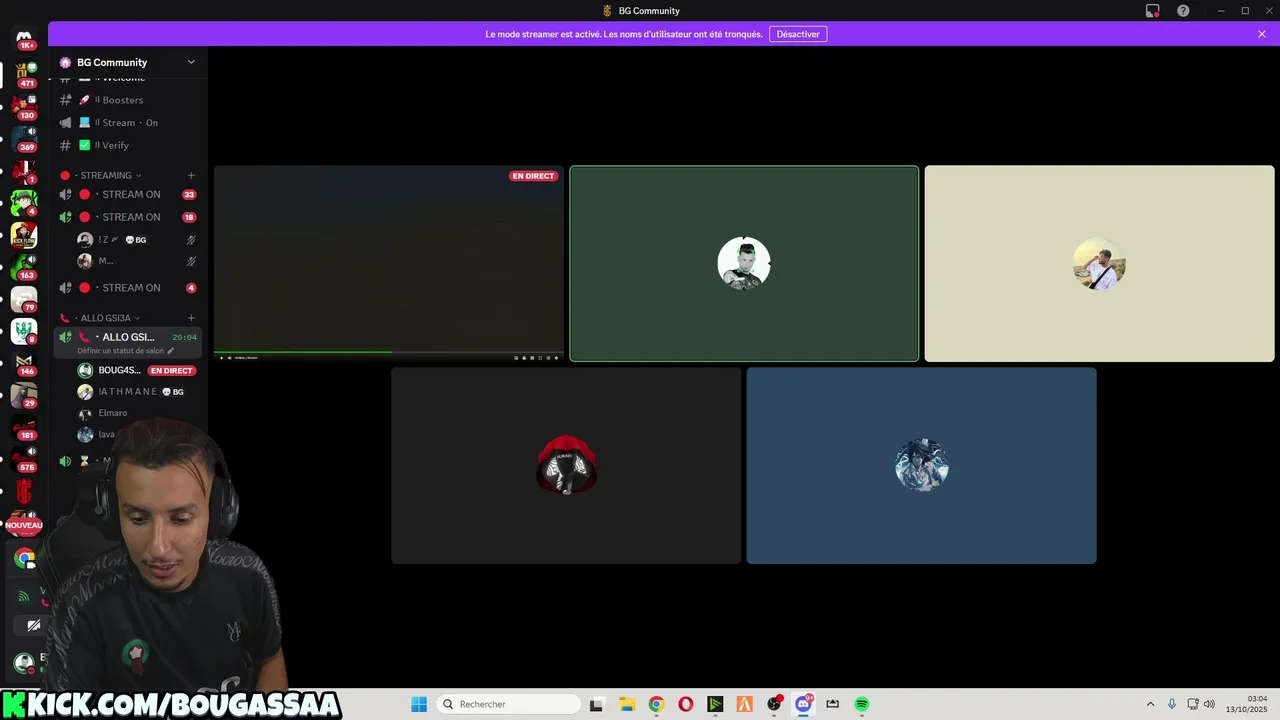Open the server icon with 369 badge
Image resolution: width=1280 pixels, height=720 pixels.
tap(24, 138)
